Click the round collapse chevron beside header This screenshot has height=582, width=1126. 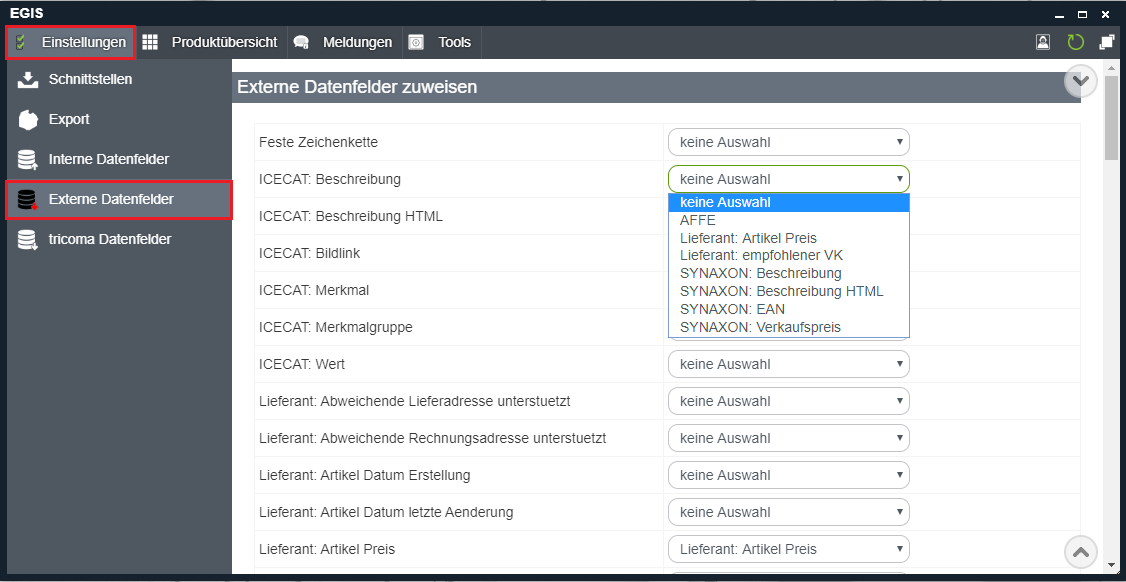coord(1081,81)
